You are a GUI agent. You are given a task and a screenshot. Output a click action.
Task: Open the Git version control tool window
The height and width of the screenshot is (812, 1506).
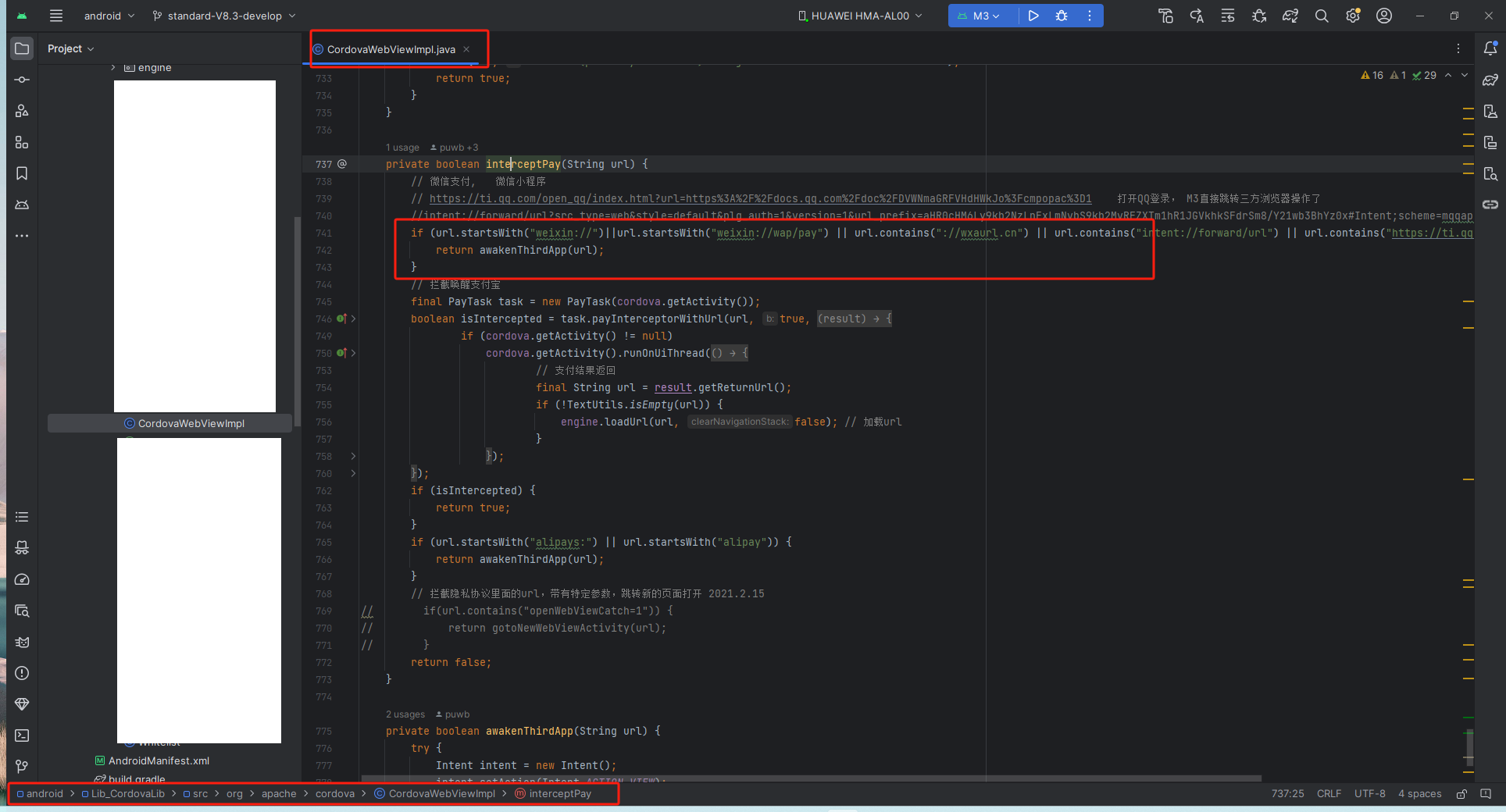[x=22, y=767]
